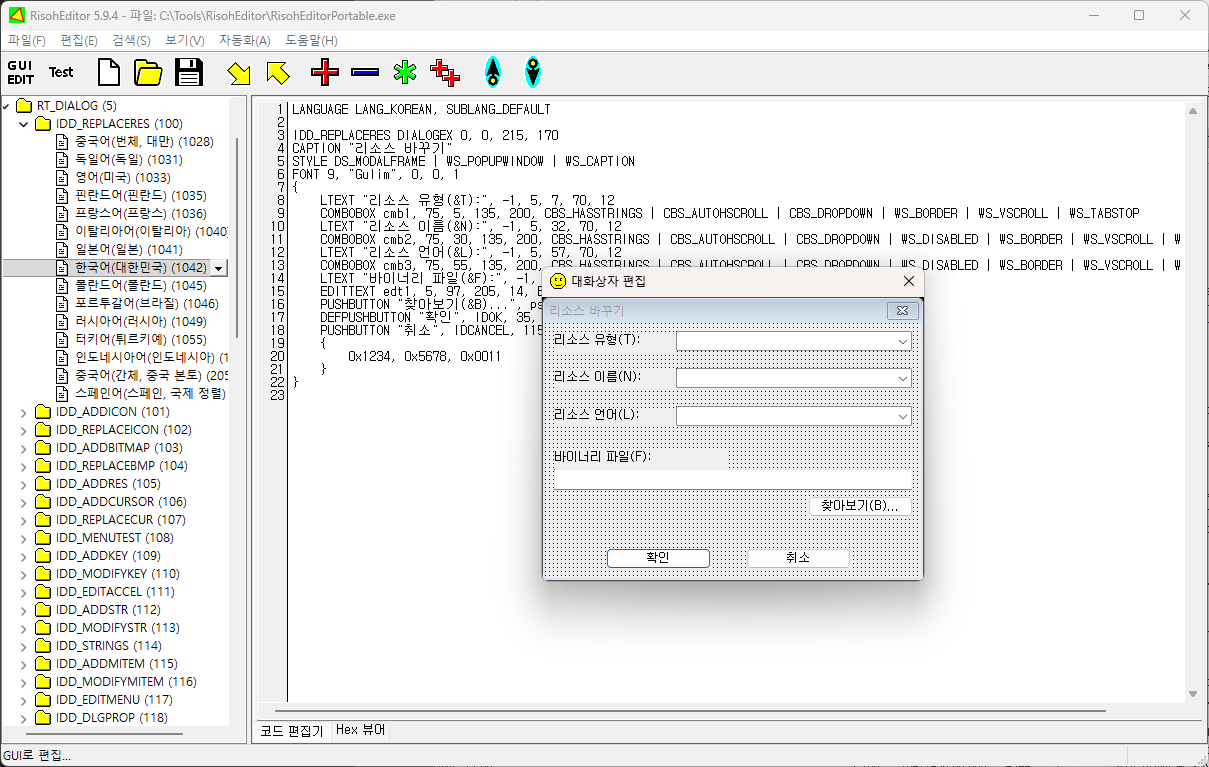The width and height of the screenshot is (1209, 767).
Task: Click the GUI로 편집... status bar text
Action: tap(37, 756)
